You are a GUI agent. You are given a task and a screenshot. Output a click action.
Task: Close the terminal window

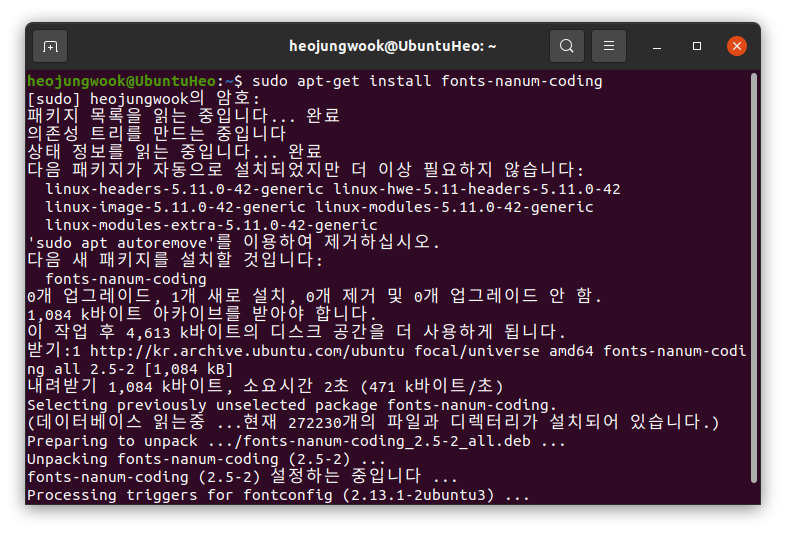pos(737,46)
